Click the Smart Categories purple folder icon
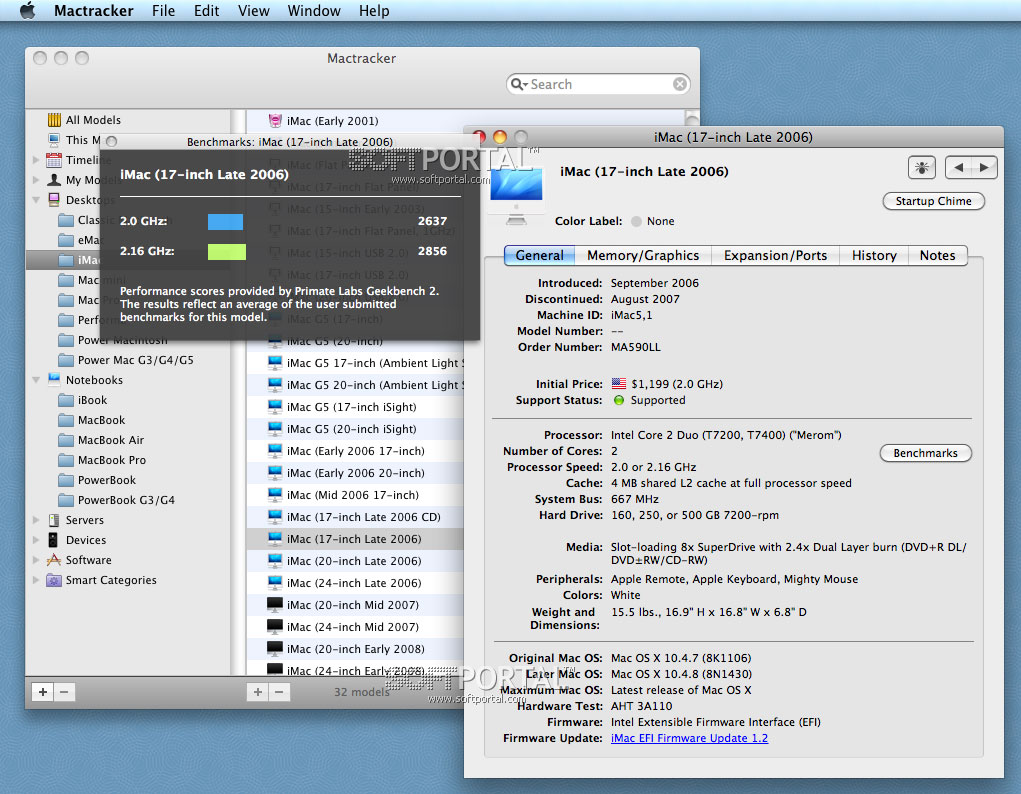 pos(54,580)
